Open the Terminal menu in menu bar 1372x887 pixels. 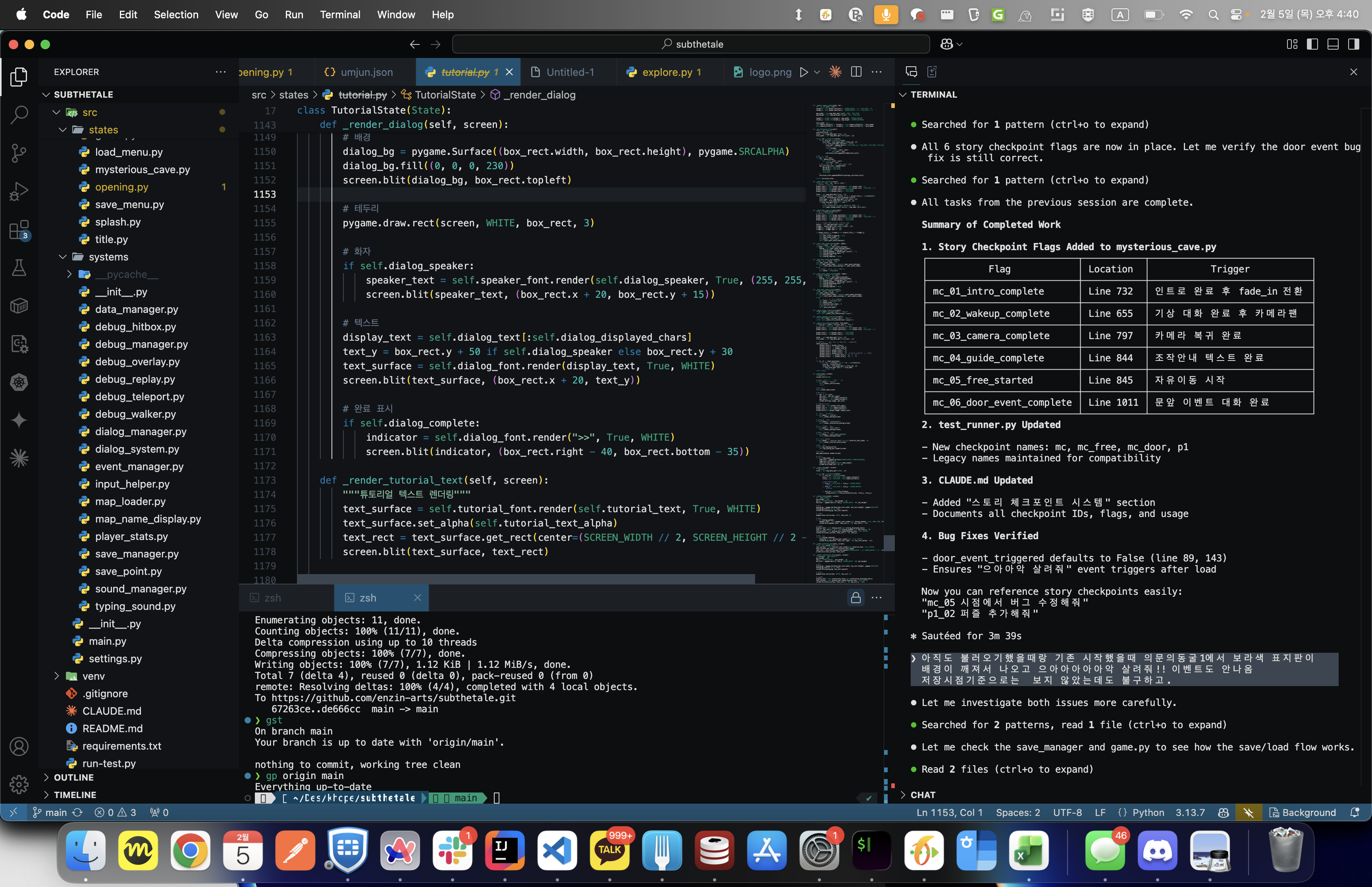pos(340,14)
